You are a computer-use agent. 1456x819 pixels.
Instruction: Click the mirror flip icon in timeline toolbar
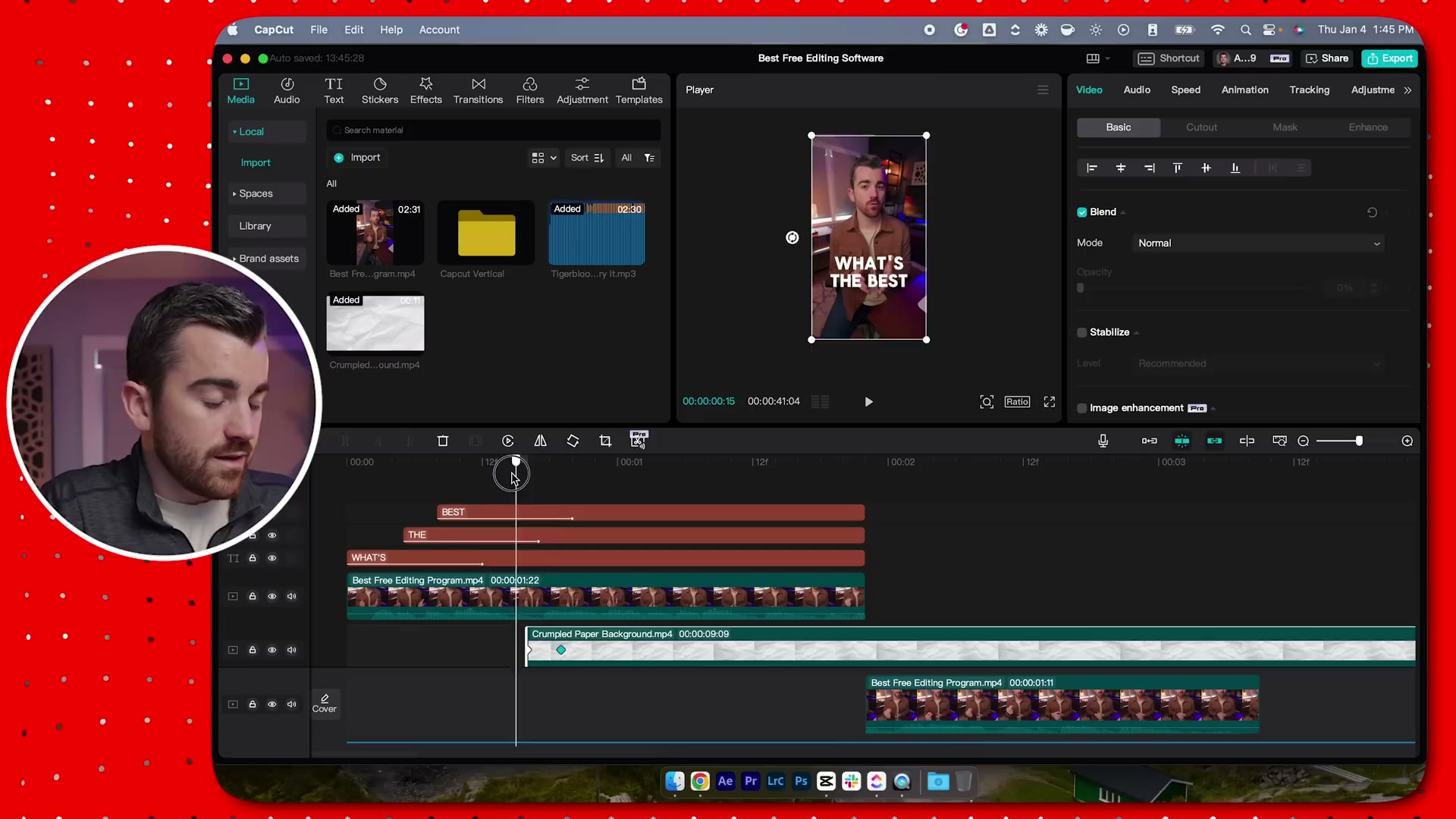[540, 441]
